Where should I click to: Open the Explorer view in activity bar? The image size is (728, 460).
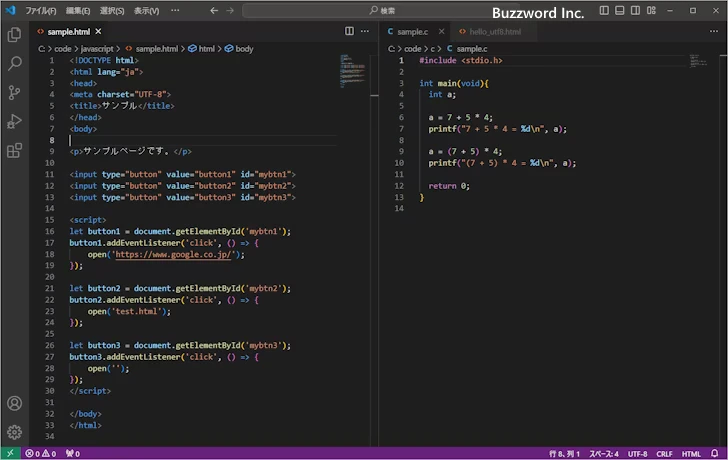pos(14,35)
